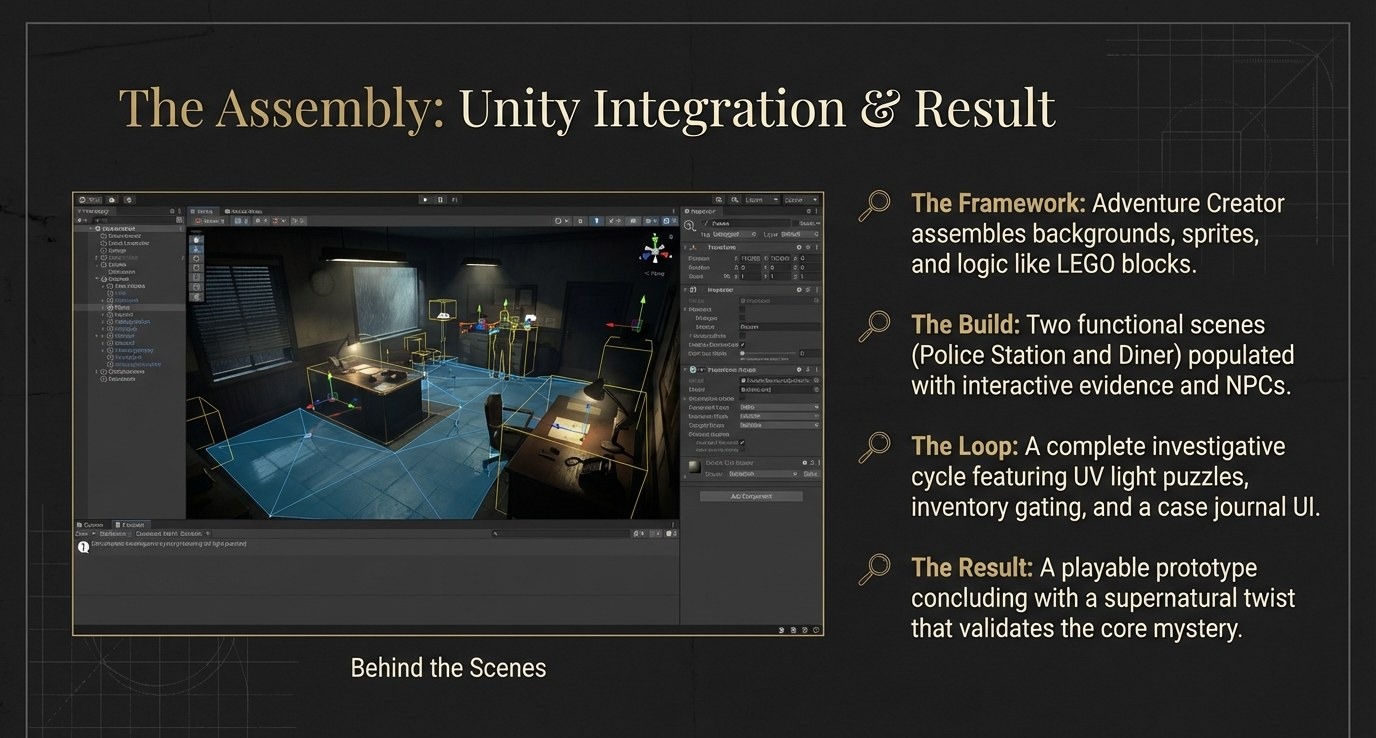
Task: Click the Pause button in Unity toolbar
Action: (x=441, y=200)
